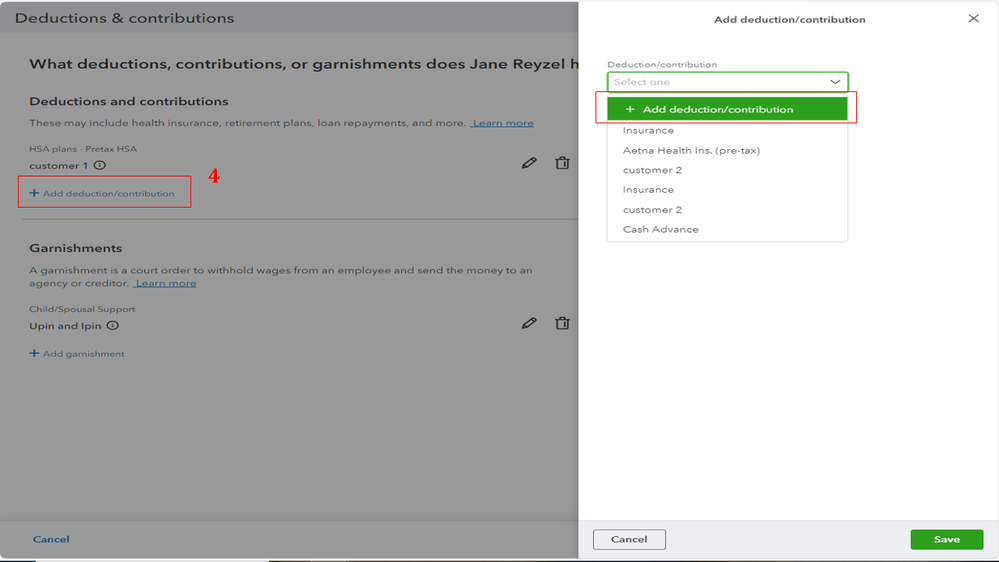The width and height of the screenshot is (999, 562).
Task: Click the Add garnishment link
Action: click(x=77, y=354)
